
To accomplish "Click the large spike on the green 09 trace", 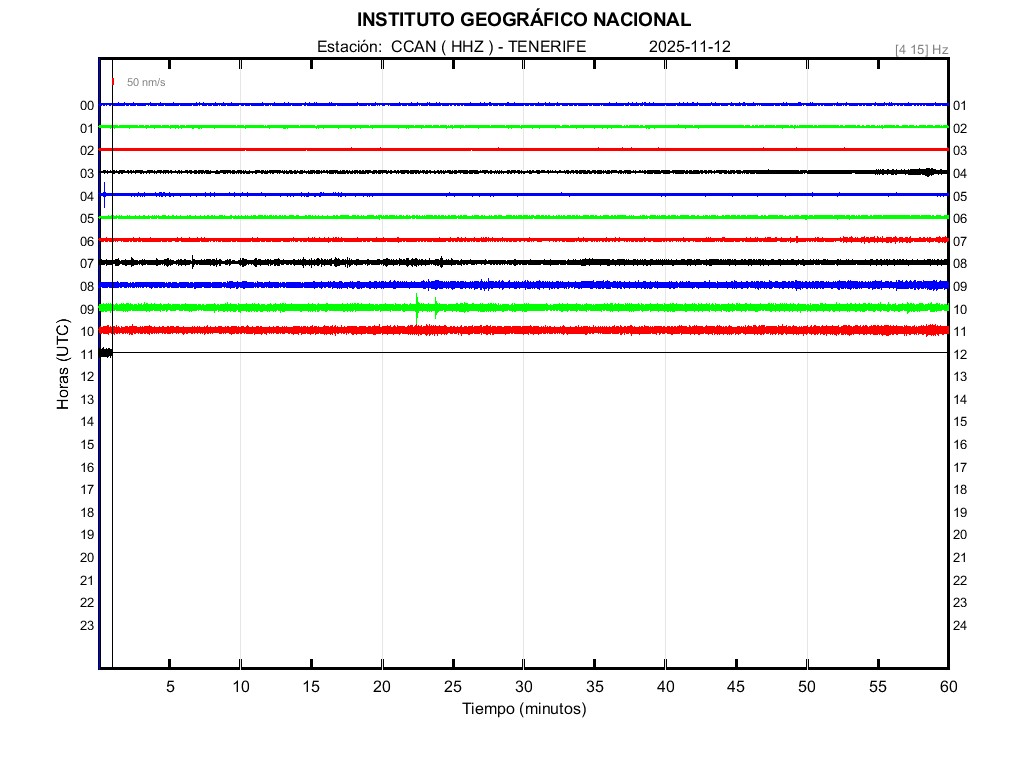I will (417, 307).
